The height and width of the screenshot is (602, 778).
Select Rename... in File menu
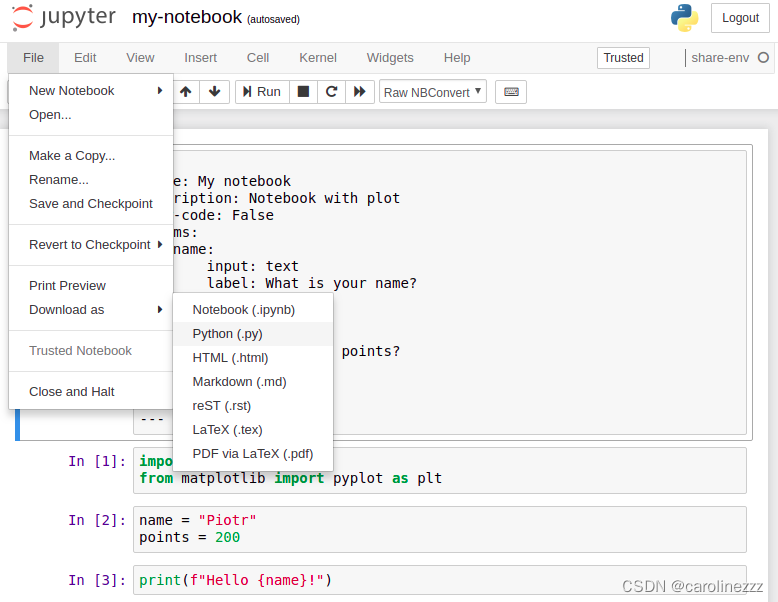[x=91, y=180]
